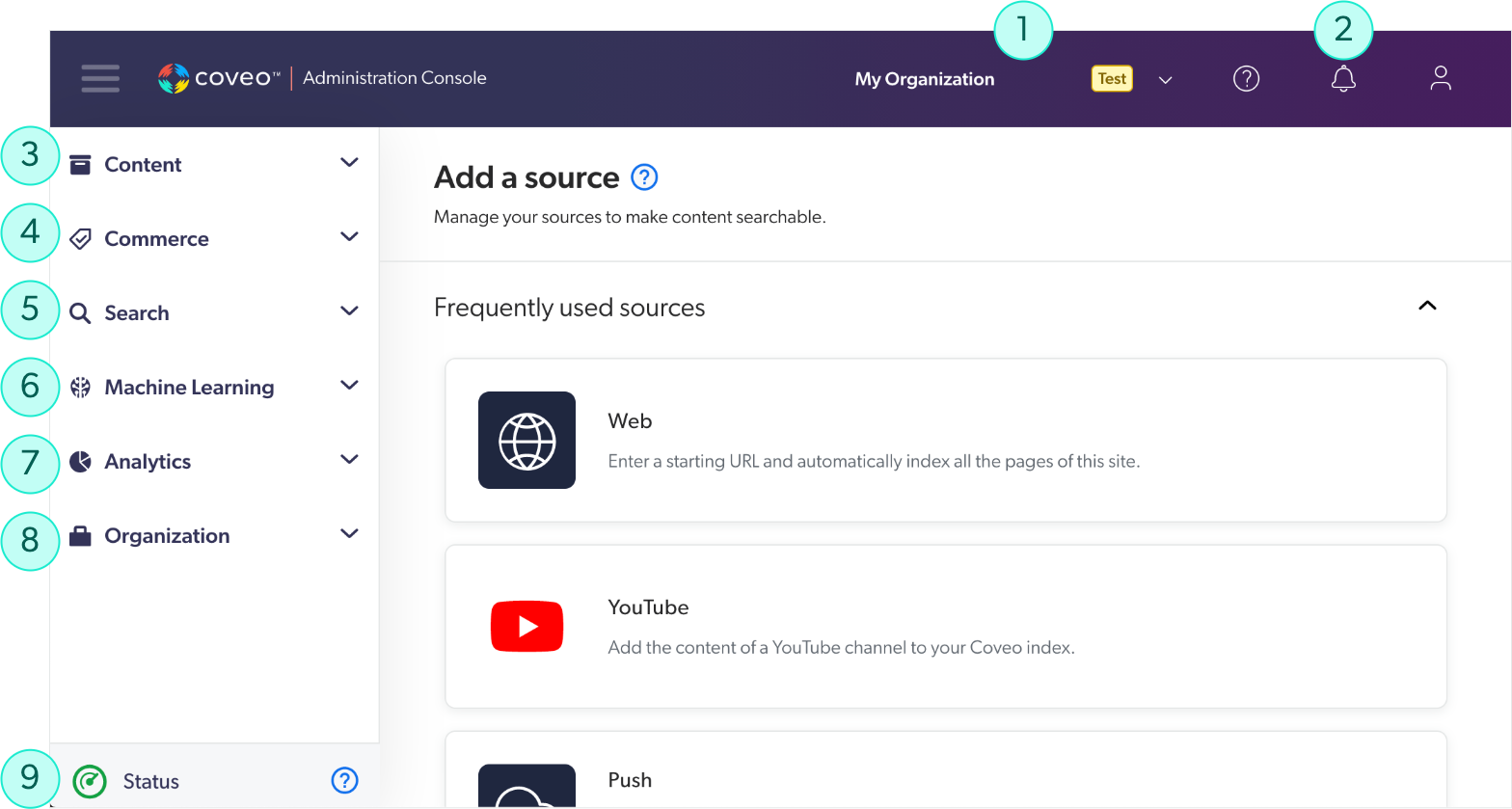Image resolution: width=1512 pixels, height=809 pixels.
Task: Click the YouTube play logo icon
Action: tap(526, 626)
